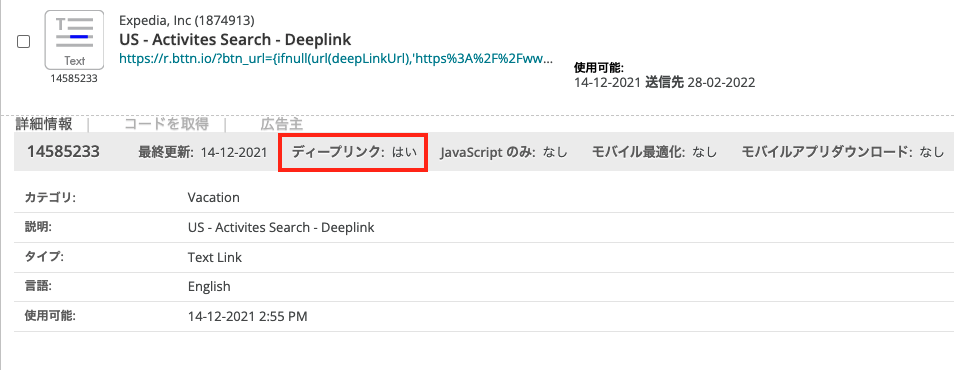This screenshot has height=370, width=954.
Task: Open the r.bttn.io deeplink URL
Action: point(336,59)
